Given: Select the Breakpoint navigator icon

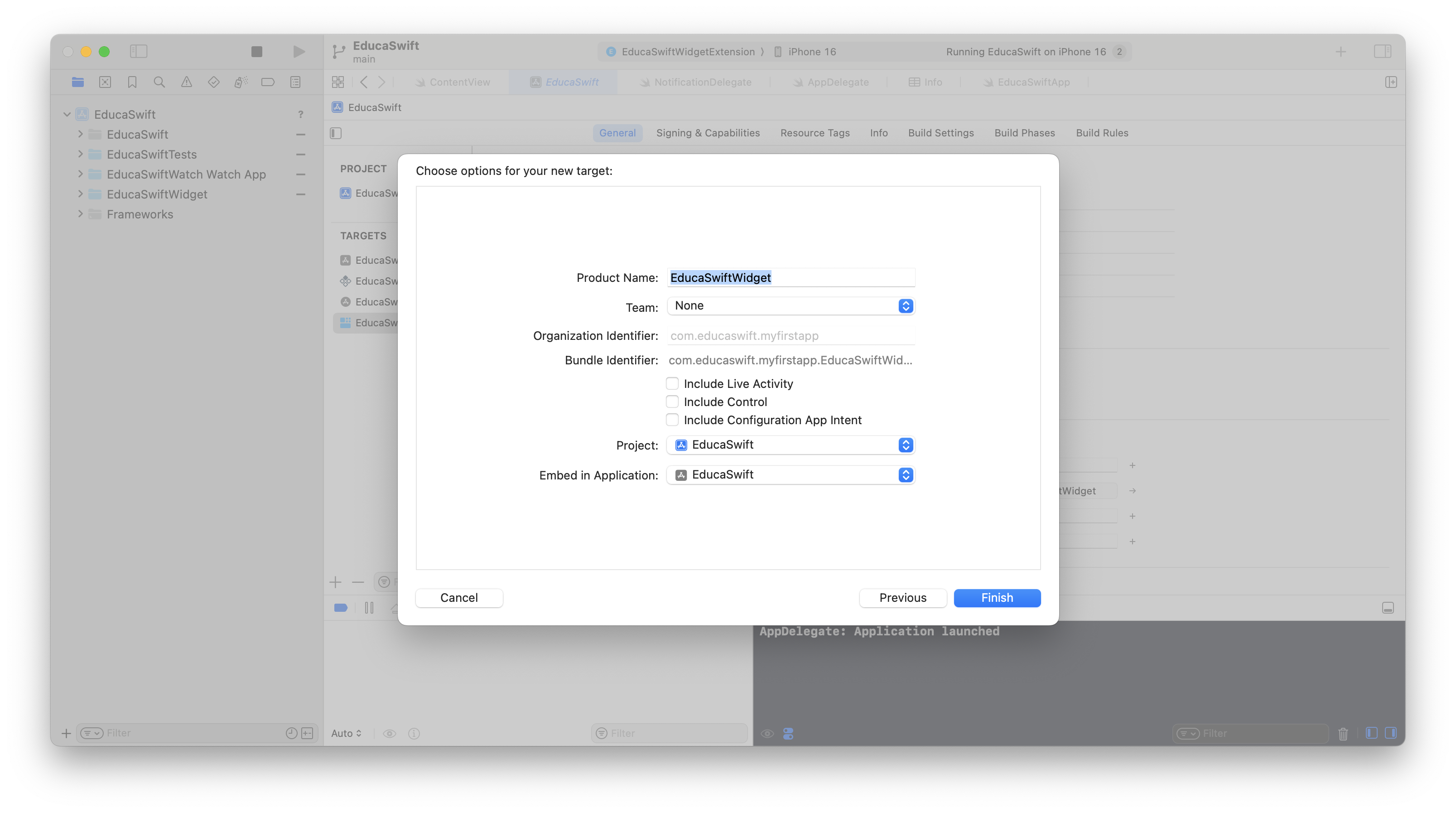Looking at the screenshot, I should [268, 82].
